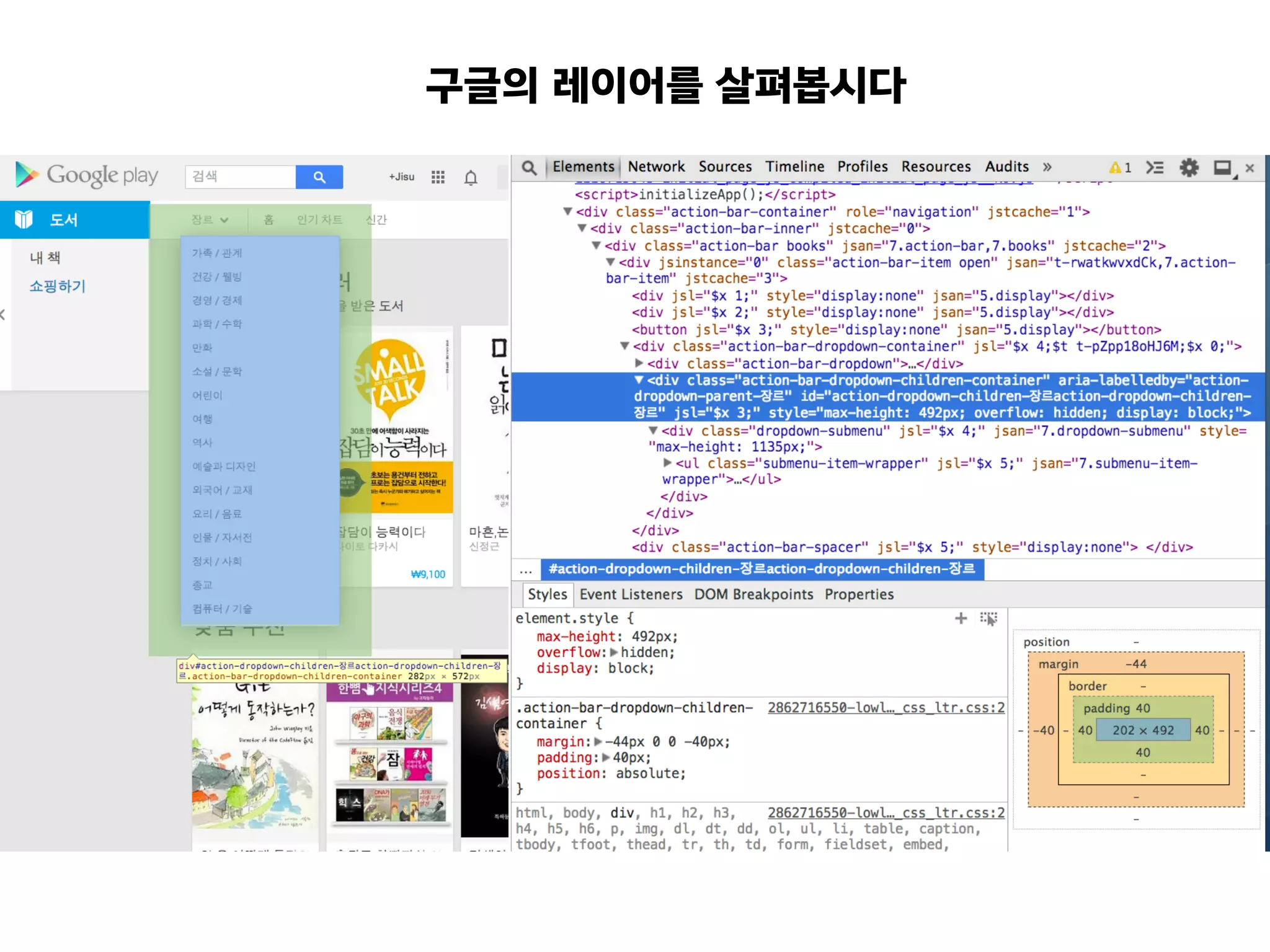
Task: Click the blue search button
Action: (319, 177)
